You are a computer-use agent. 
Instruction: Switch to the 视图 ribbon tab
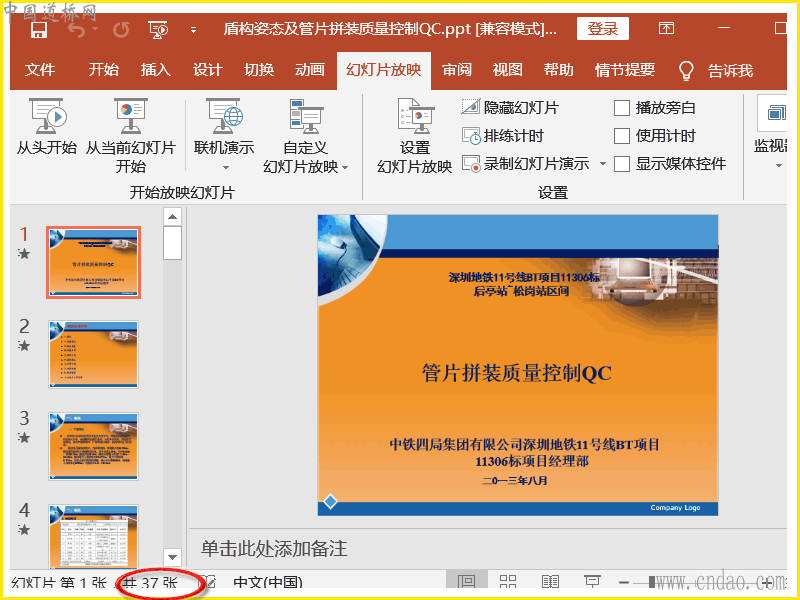pyautogui.click(x=508, y=70)
